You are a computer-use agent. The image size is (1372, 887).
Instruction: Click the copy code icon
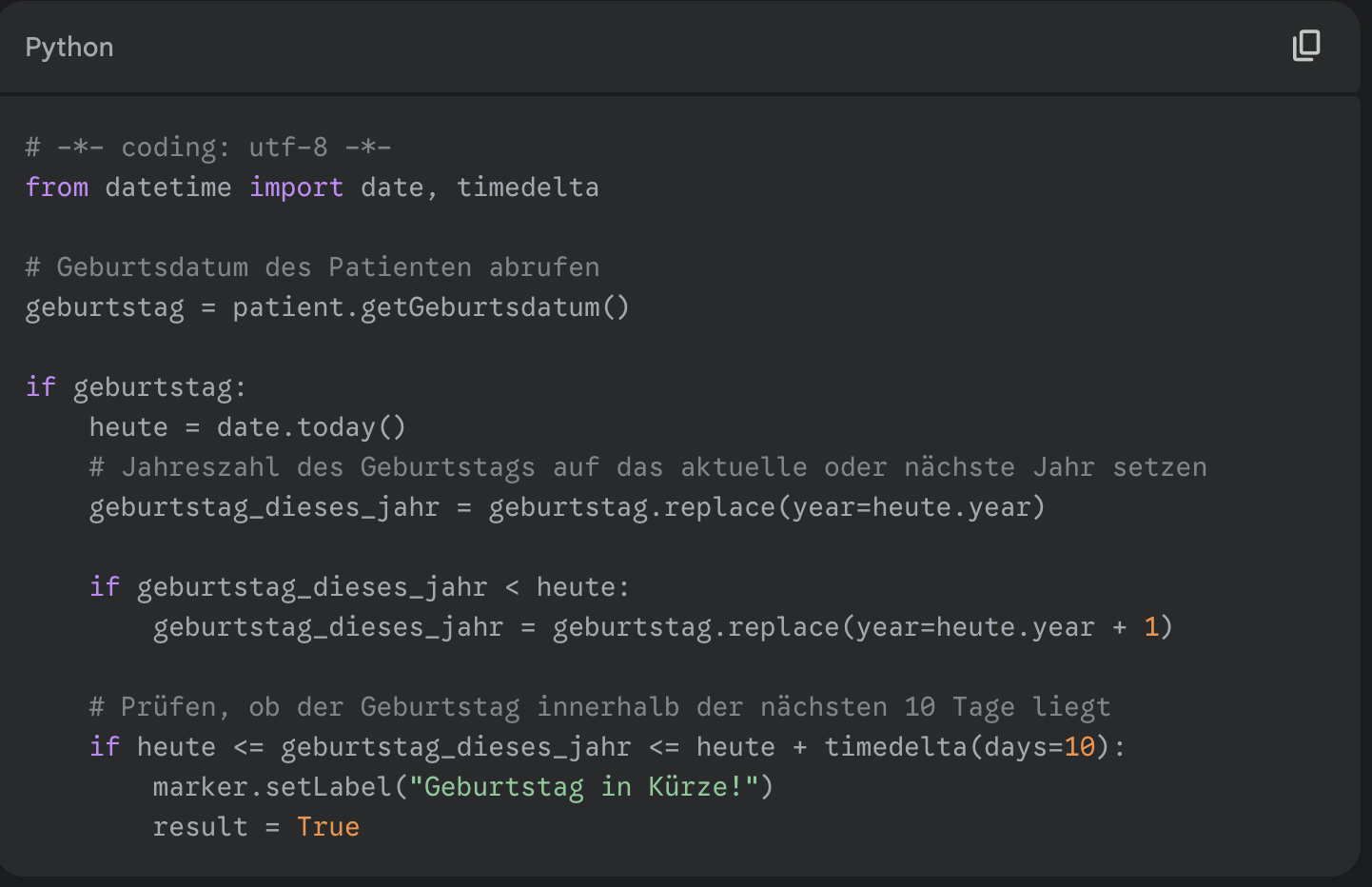1306,46
